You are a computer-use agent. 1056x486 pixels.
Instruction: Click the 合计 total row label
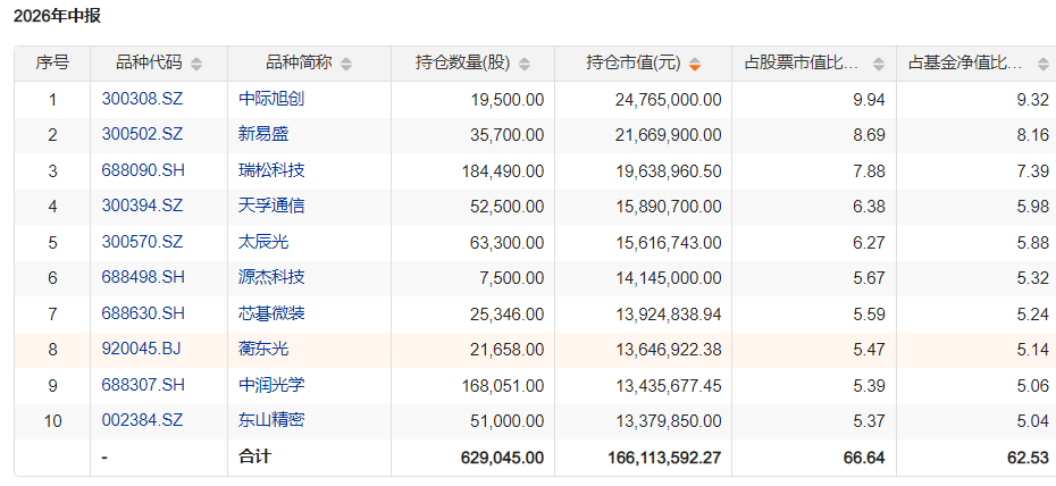point(255,456)
